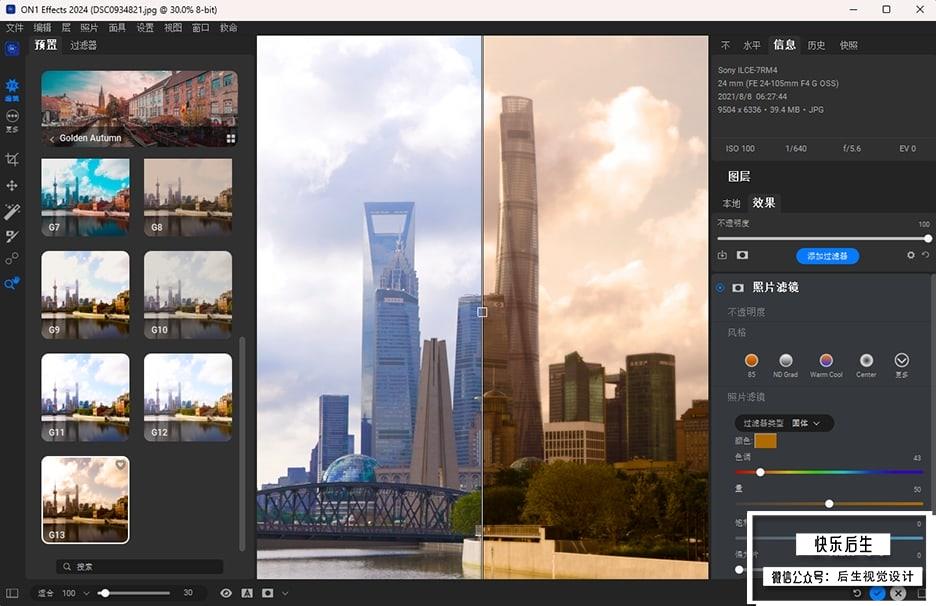Click the ON1 browse icon at top left
This screenshot has height=606, width=936.
coord(12,49)
